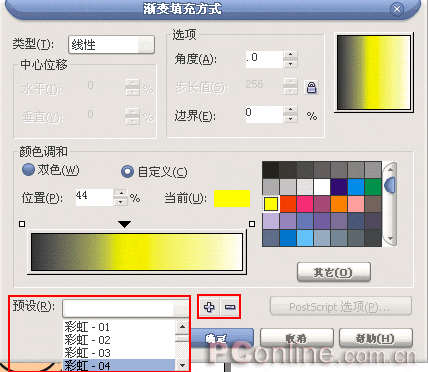This screenshot has width=428, height=372.
Task: Increase the 角度(A) angle value
Action: [x=290, y=55]
